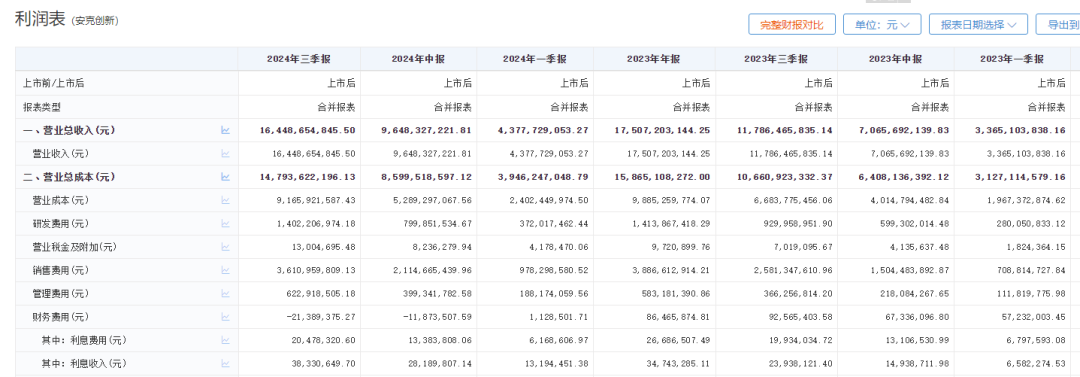Open trend chart icon for 营业收入 row
The height and width of the screenshot is (377, 1080).
225,153
